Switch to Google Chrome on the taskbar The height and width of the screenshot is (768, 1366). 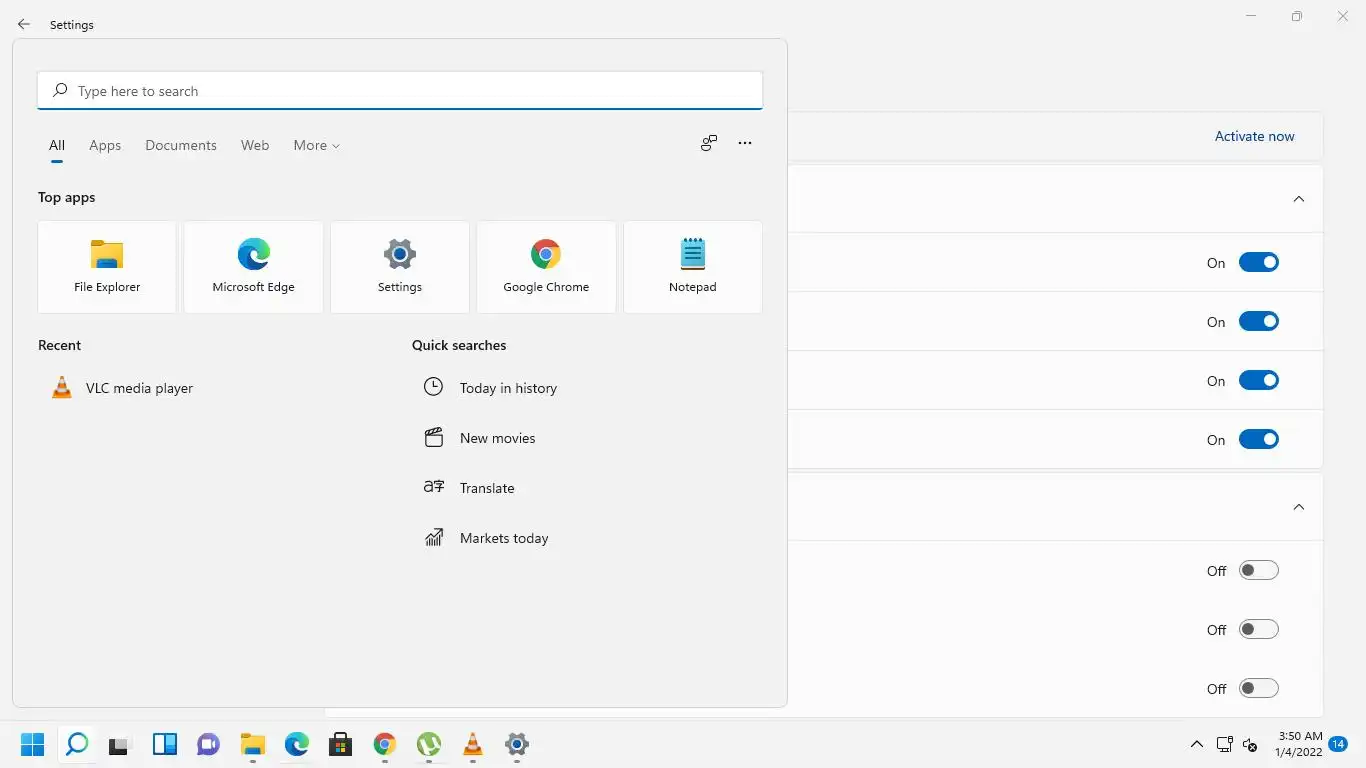point(385,744)
